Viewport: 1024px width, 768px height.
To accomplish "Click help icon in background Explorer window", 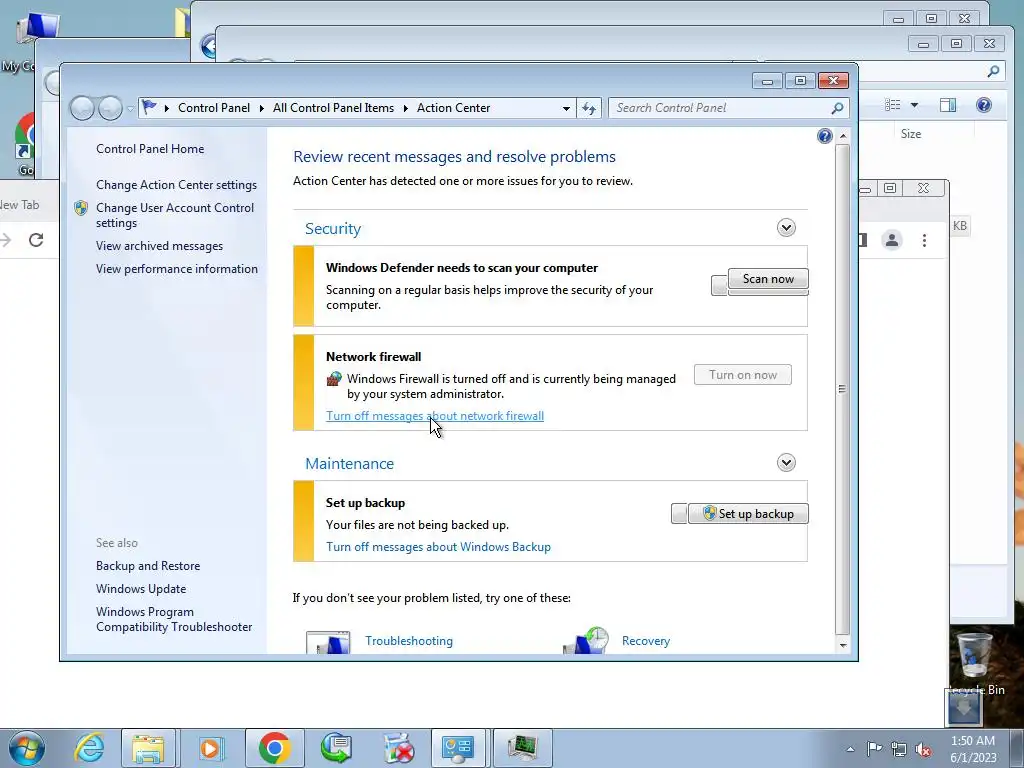I will [984, 105].
